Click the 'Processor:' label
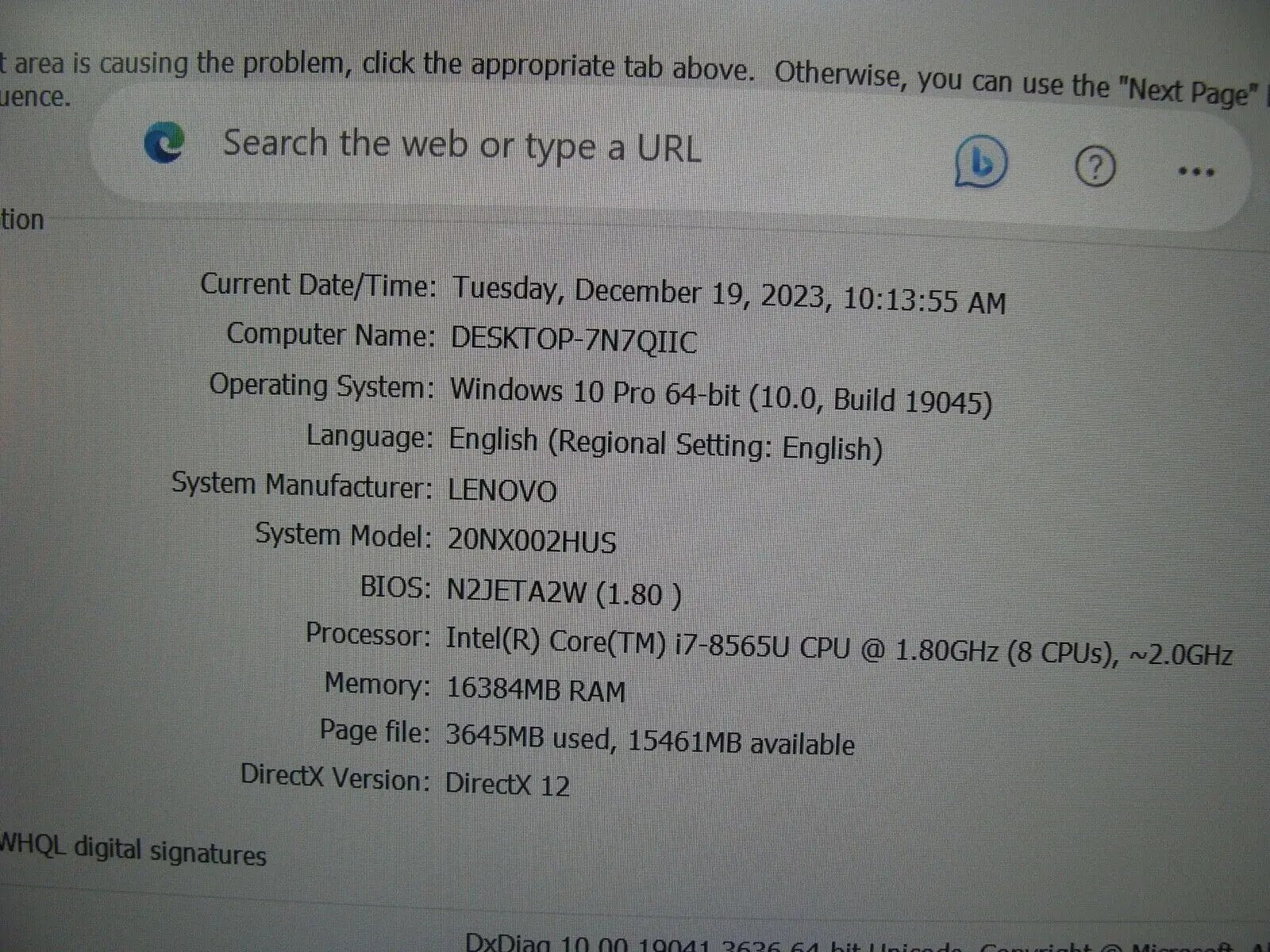The image size is (1270, 952). point(368,634)
